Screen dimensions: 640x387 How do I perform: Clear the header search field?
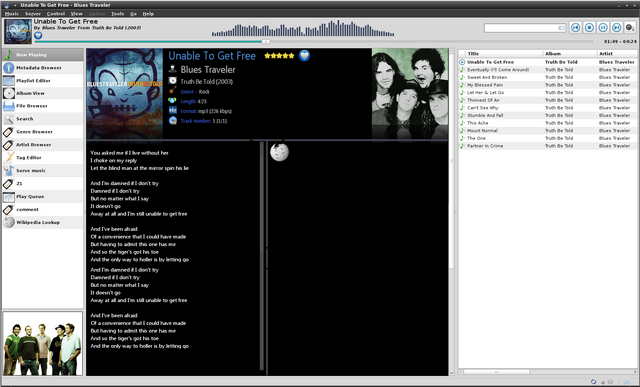(x=562, y=28)
